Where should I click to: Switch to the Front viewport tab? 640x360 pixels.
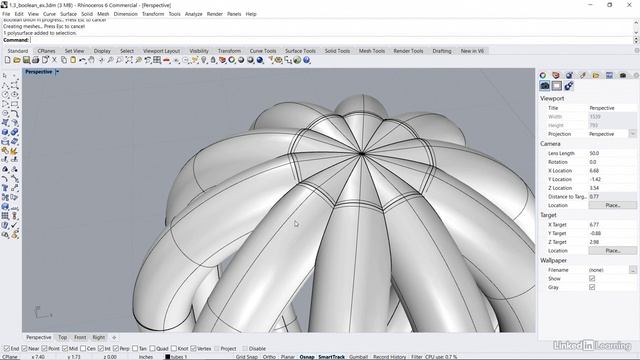click(80, 338)
